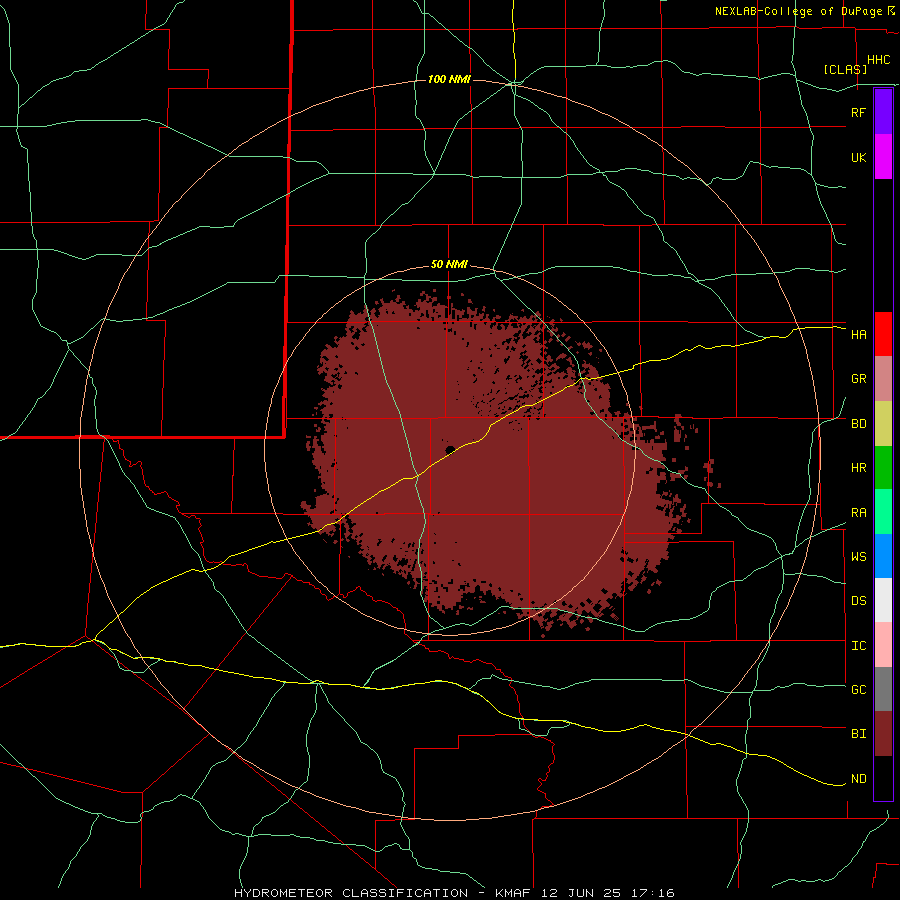This screenshot has width=900, height=900.
Task: Click the BI legend label
Action: [858, 734]
